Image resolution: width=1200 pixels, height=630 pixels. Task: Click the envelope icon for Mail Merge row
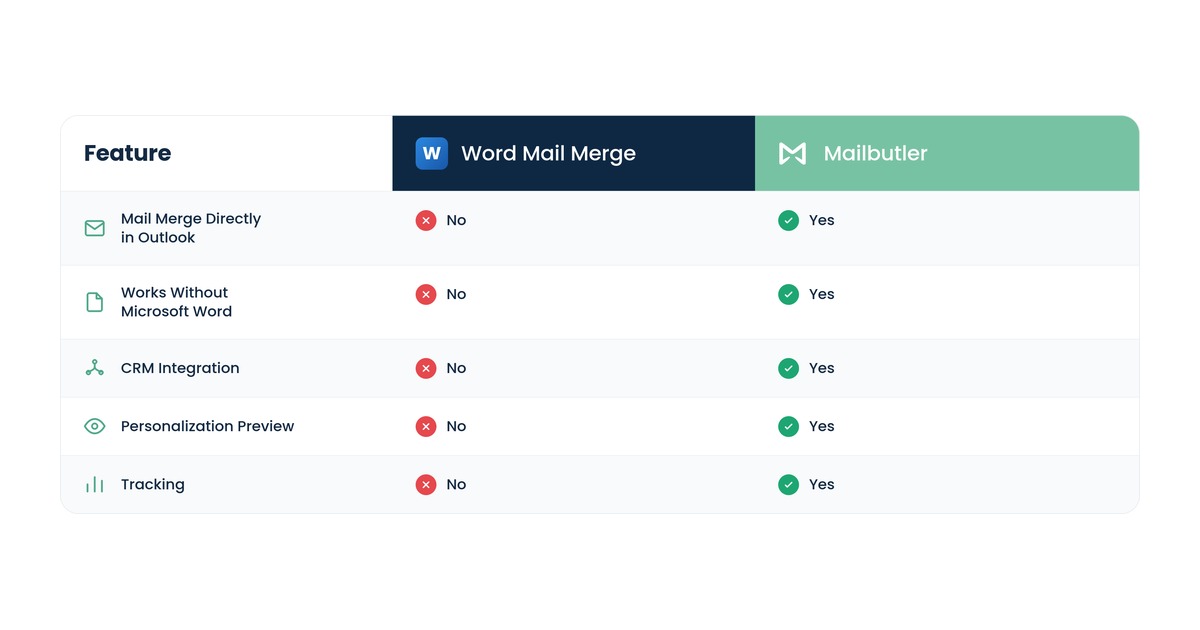95,228
